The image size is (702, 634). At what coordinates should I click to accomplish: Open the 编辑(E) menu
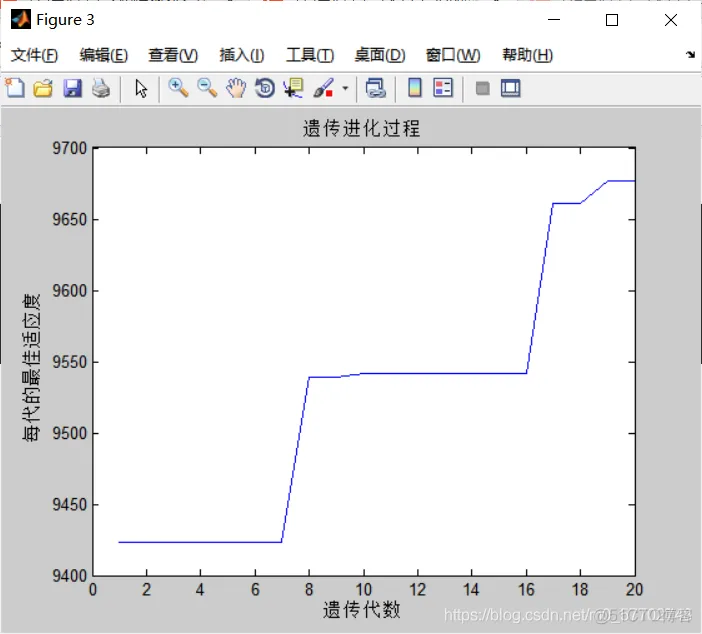point(104,55)
